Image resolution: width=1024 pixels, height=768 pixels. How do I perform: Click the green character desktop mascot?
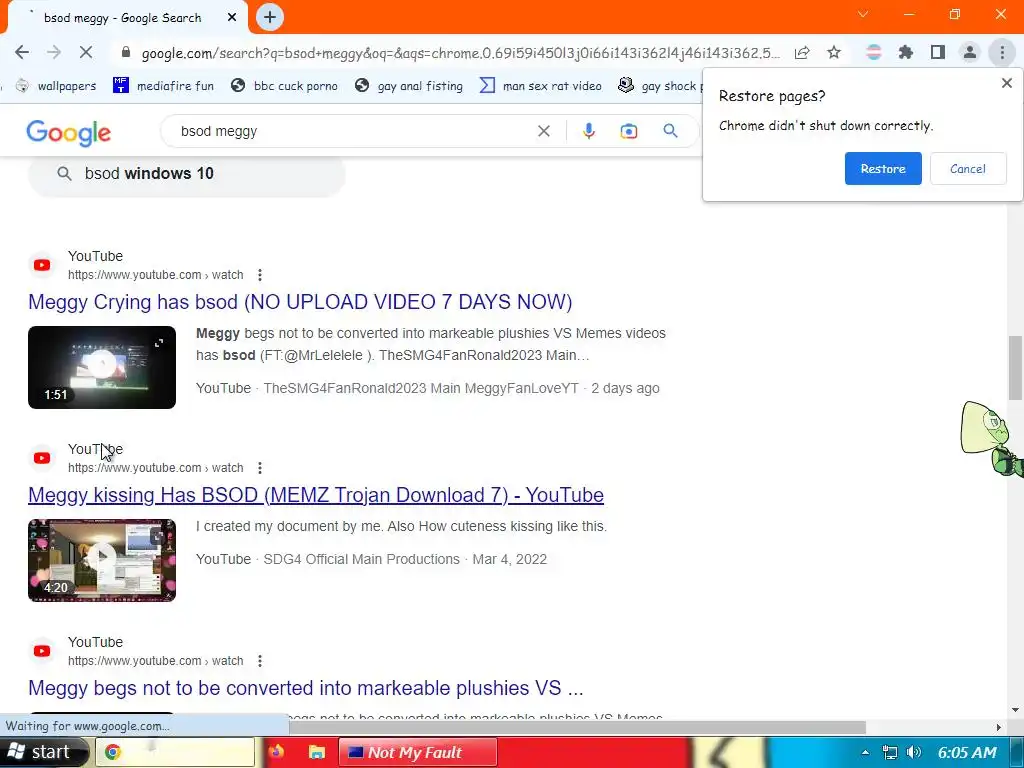pos(992,438)
